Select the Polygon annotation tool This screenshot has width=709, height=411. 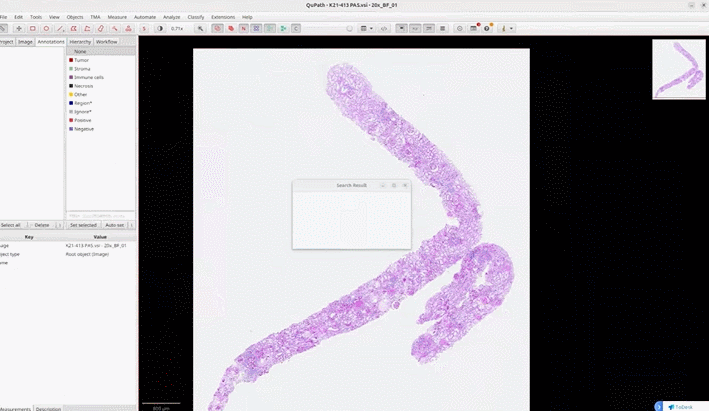[x=73, y=28]
